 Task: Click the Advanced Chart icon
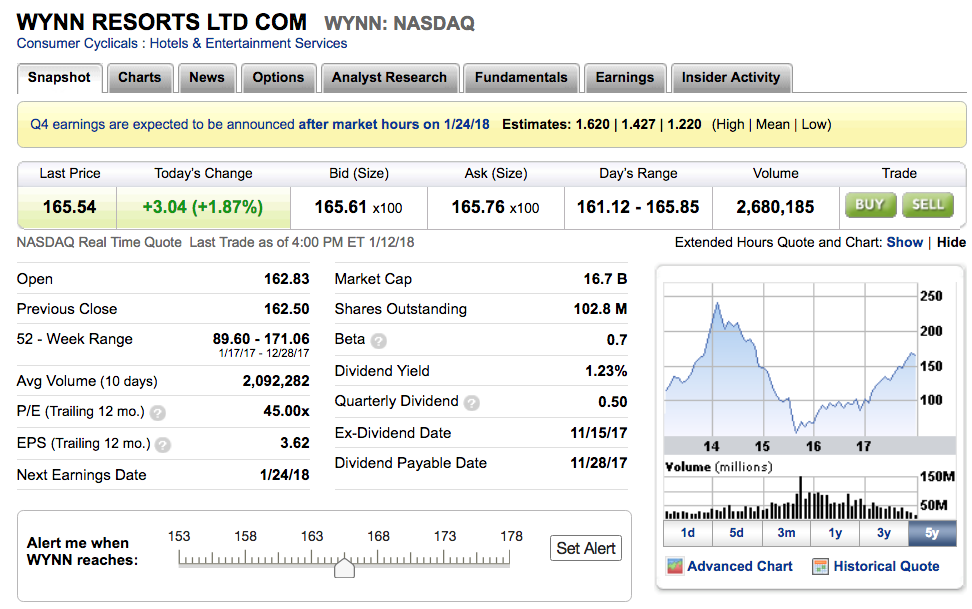(675, 567)
